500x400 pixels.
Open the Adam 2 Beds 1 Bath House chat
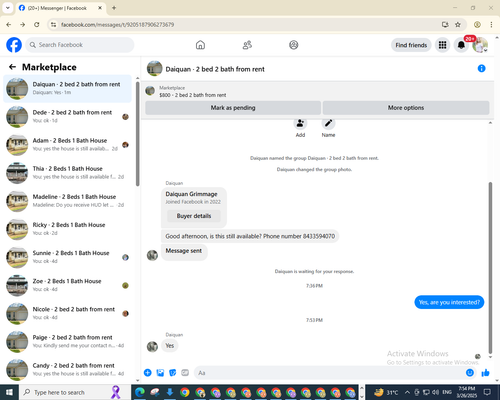click(x=67, y=145)
